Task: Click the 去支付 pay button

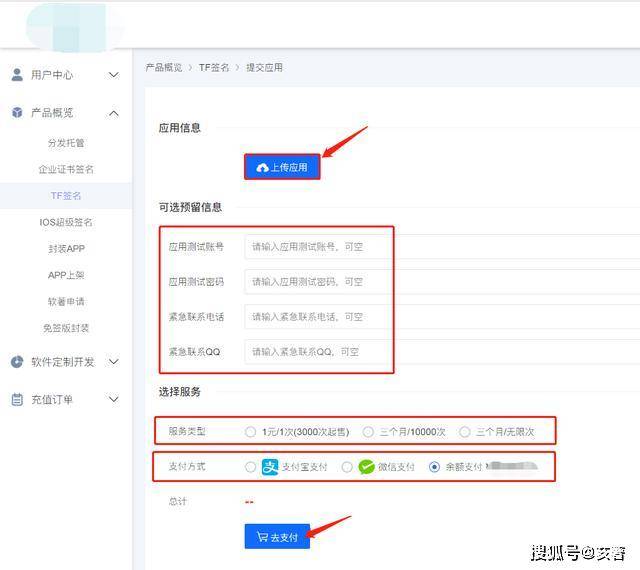Action: 278,537
